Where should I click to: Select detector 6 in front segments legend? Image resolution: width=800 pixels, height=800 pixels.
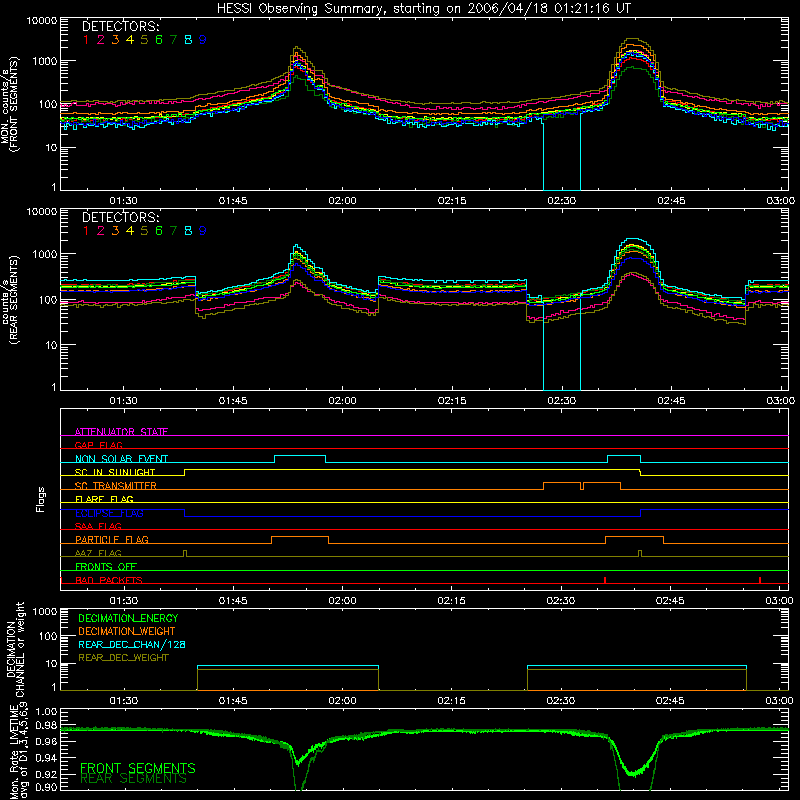(x=159, y=40)
